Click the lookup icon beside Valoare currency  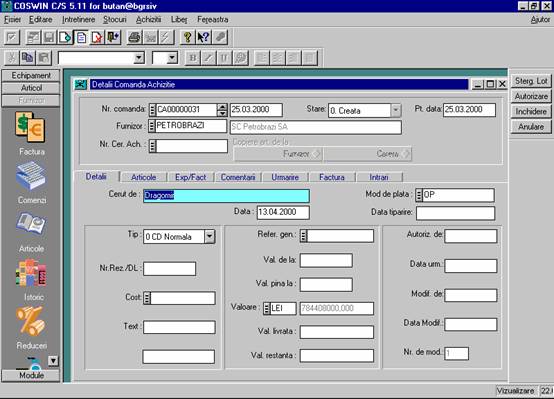[x=267, y=308]
